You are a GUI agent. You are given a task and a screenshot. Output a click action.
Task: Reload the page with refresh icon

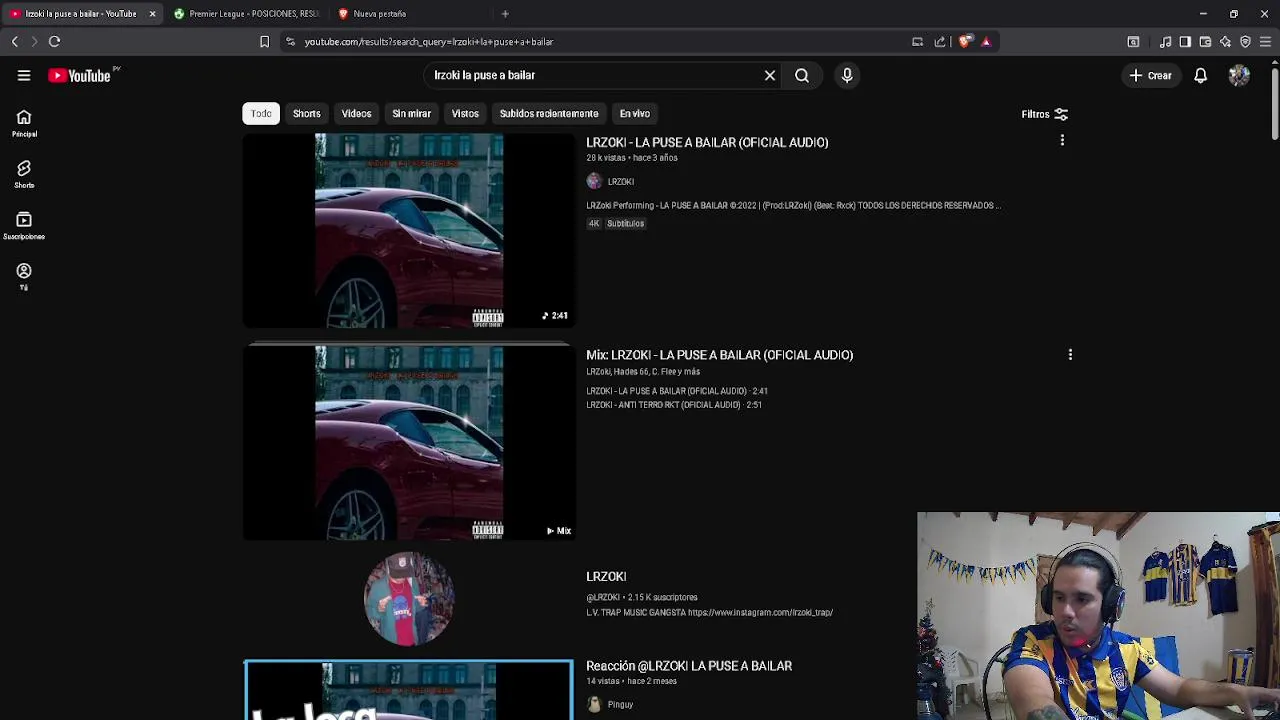tap(55, 42)
